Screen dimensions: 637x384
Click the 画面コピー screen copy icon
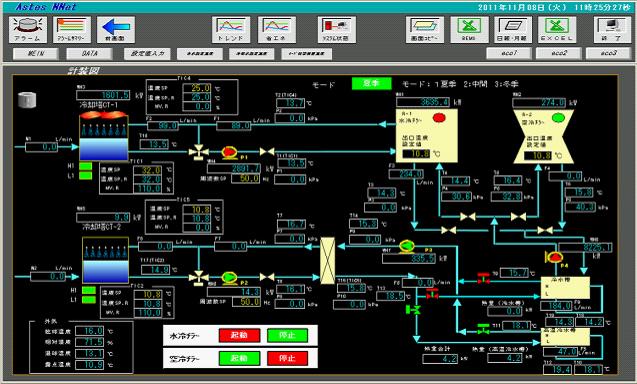pyautogui.click(x=425, y=30)
